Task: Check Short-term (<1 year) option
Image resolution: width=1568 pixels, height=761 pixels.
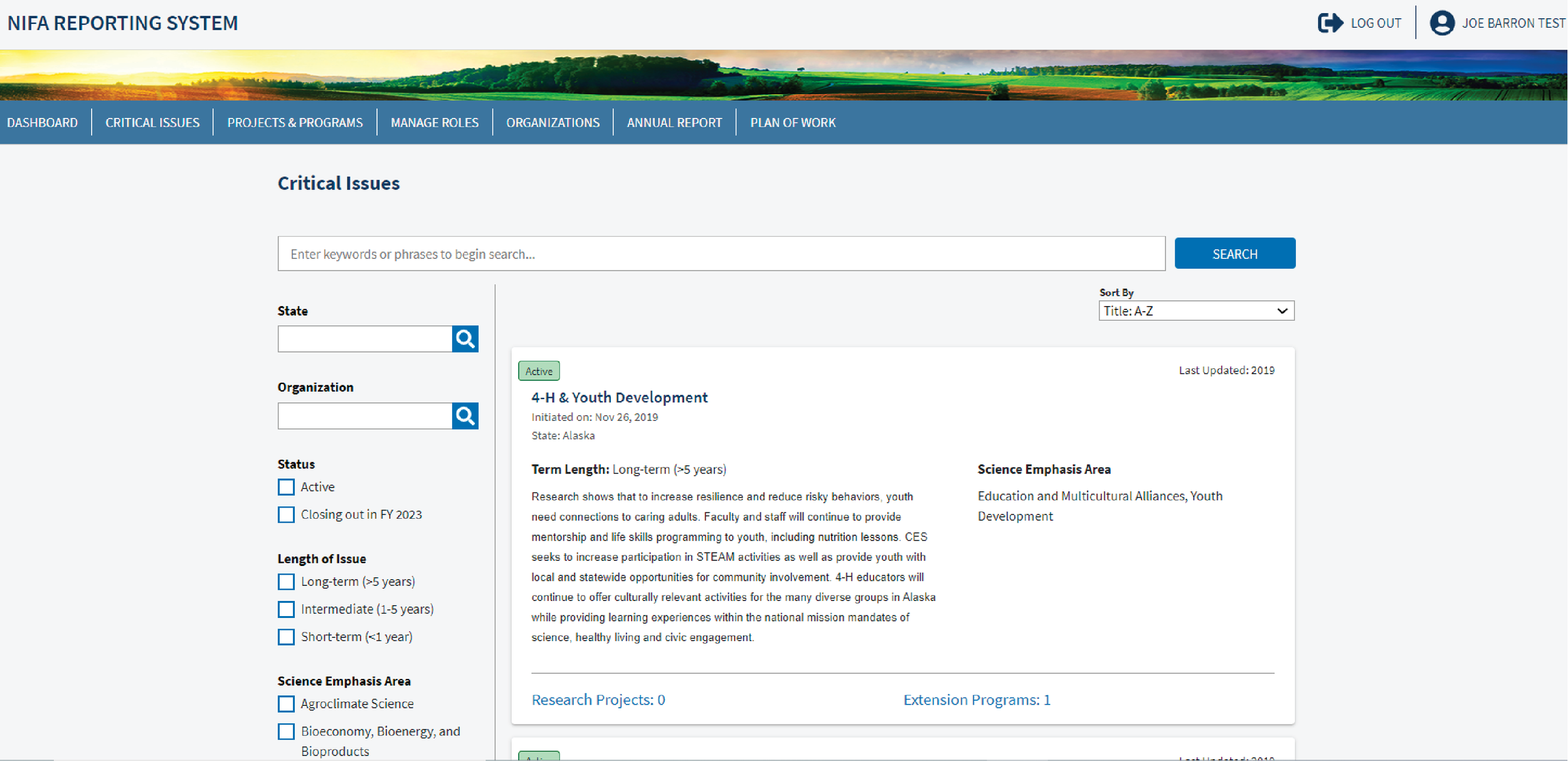Action: tap(286, 637)
